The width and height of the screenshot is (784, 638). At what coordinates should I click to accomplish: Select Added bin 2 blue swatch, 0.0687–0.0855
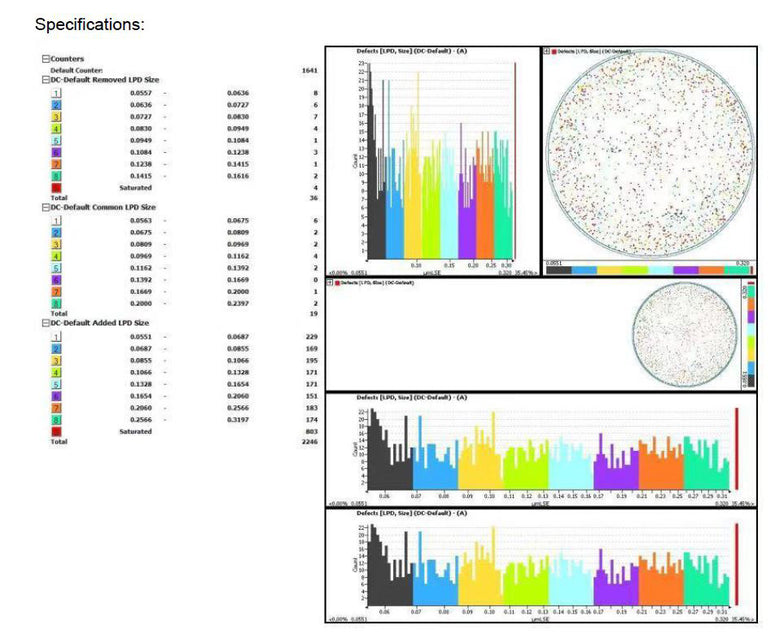(56, 349)
